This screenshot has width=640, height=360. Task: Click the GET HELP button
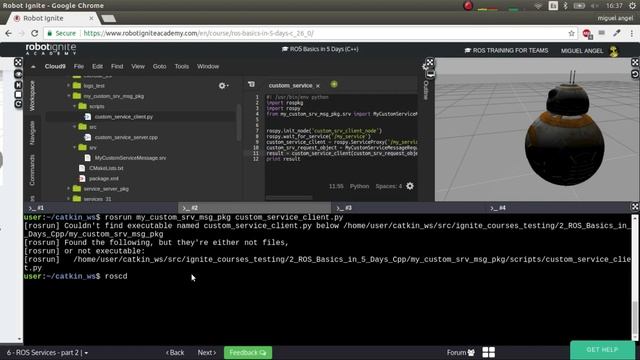[x=602, y=350]
